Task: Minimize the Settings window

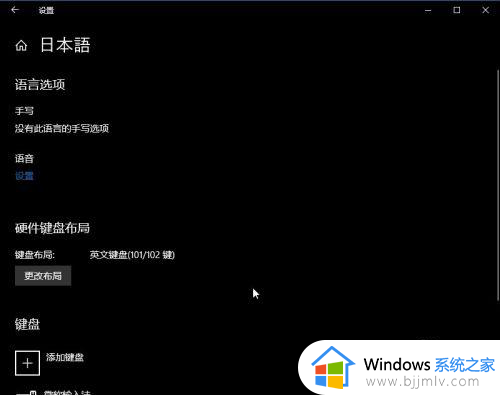Action: coord(428,10)
